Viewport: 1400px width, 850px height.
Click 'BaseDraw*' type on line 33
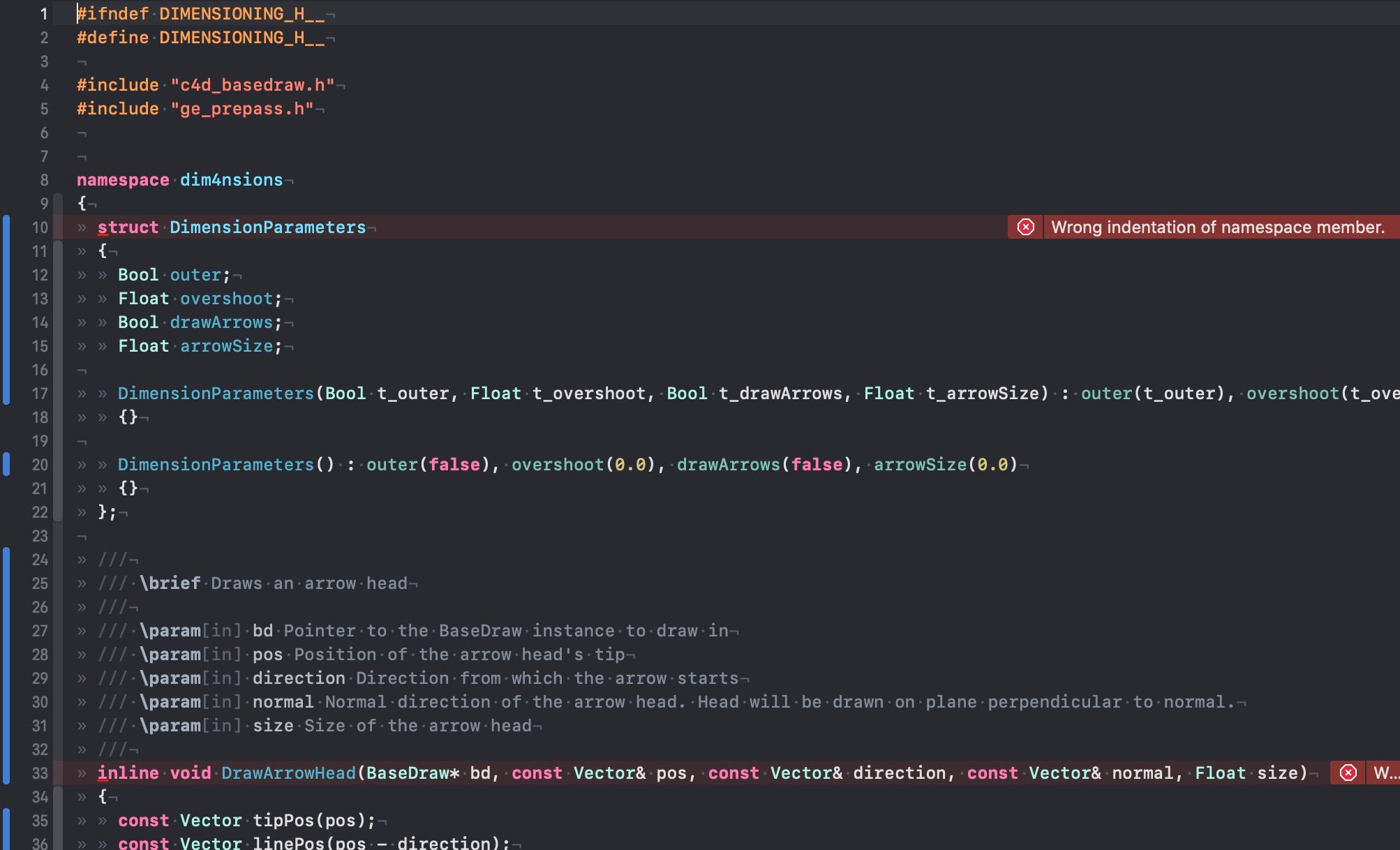pyautogui.click(x=412, y=773)
